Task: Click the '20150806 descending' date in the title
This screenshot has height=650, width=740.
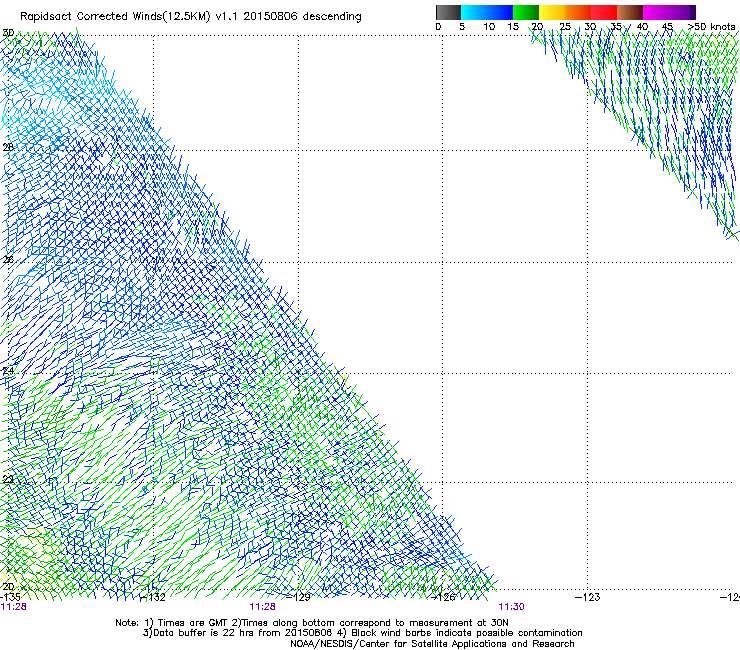Action: [303, 16]
